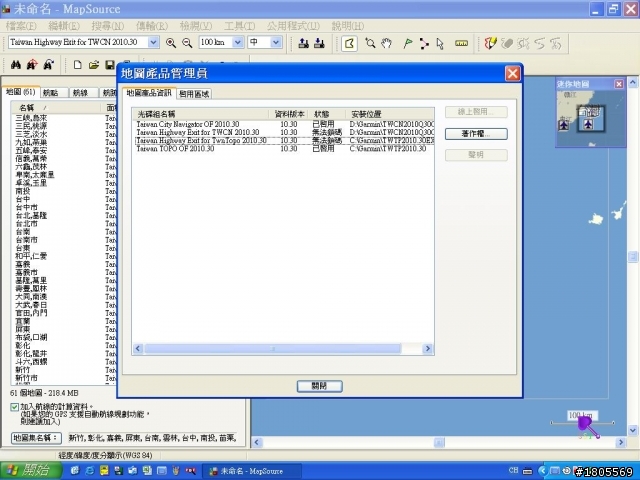This screenshot has height=480, width=640.
Task: Click the map set name input field
Action: coord(153,438)
